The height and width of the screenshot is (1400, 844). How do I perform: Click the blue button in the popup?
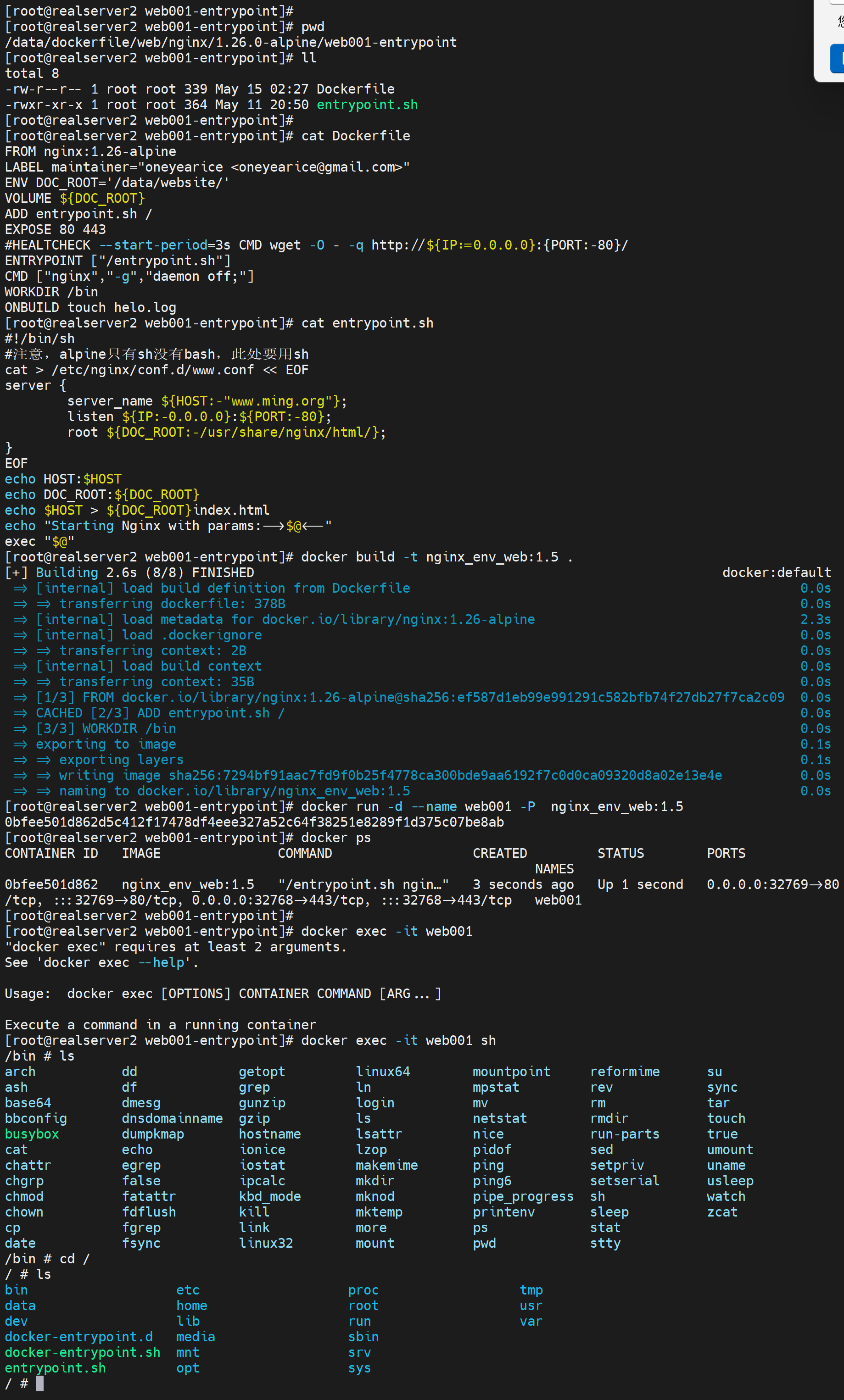point(837,58)
